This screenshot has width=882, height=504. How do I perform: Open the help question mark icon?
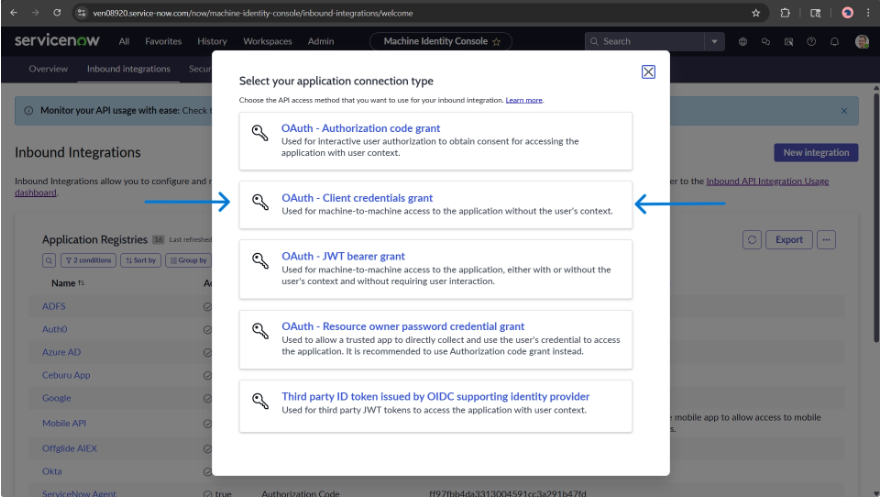811,42
